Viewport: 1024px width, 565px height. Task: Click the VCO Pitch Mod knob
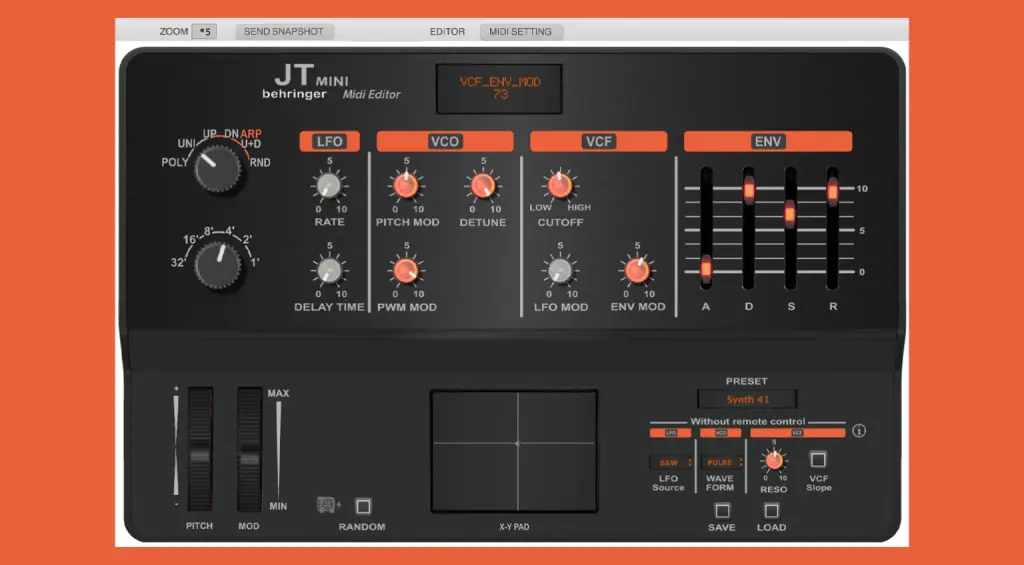[x=405, y=185]
